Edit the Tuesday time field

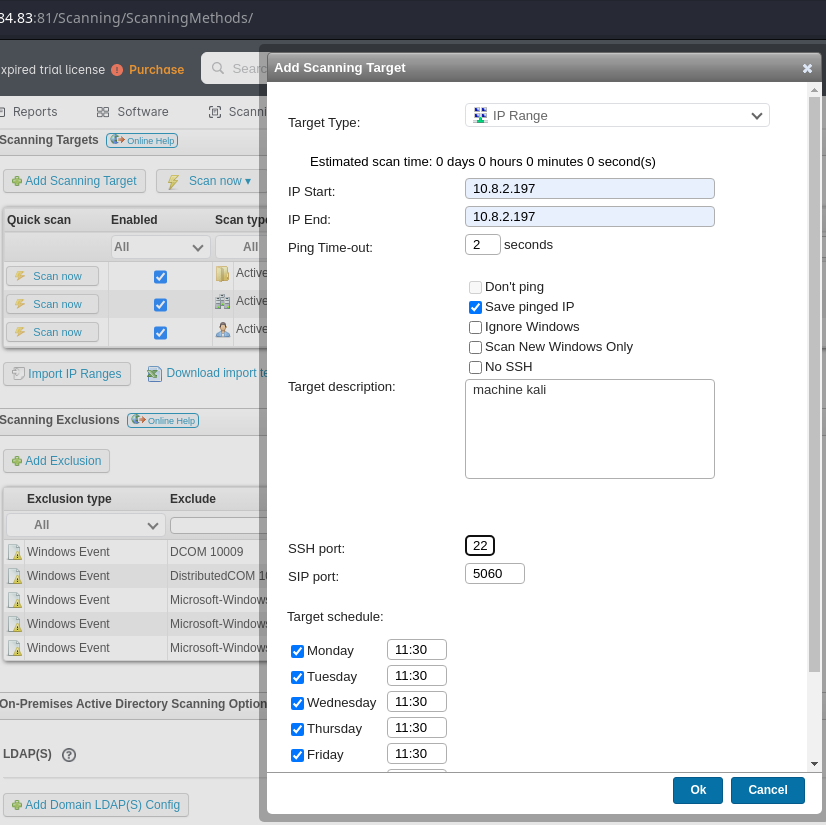(417, 675)
